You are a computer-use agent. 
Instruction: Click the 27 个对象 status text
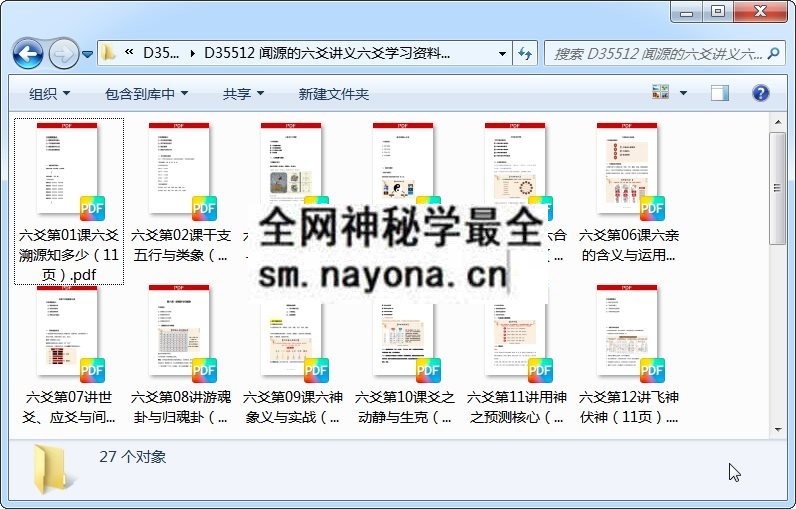132,457
